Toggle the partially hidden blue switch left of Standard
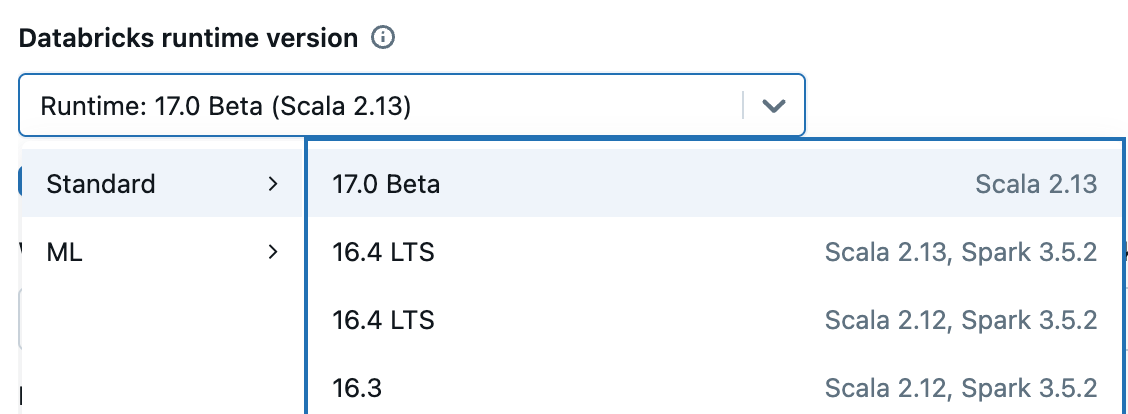This screenshot has width=1128, height=414. pyautogui.click(x=19, y=182)
